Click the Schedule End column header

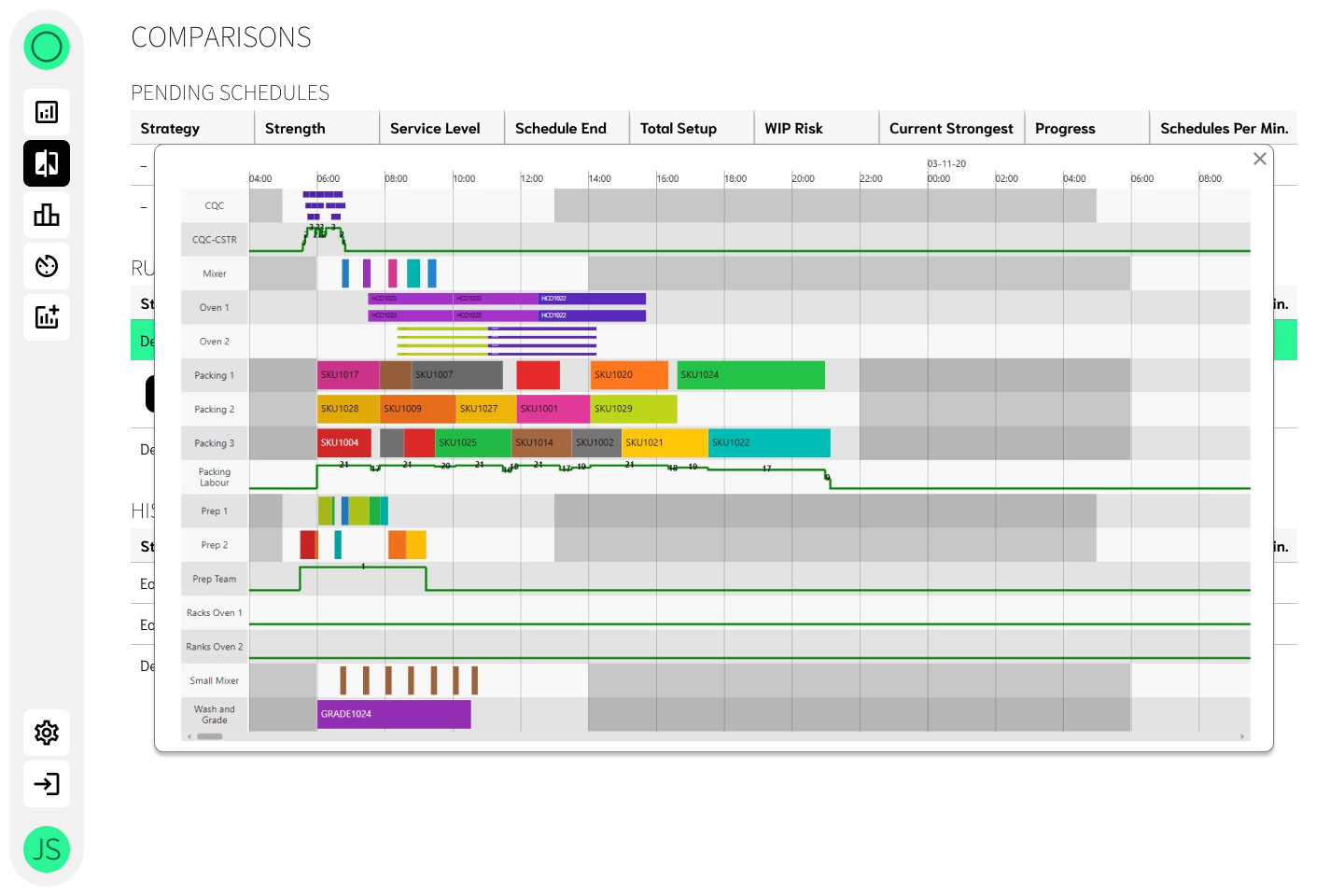click(x=560, y=129)
